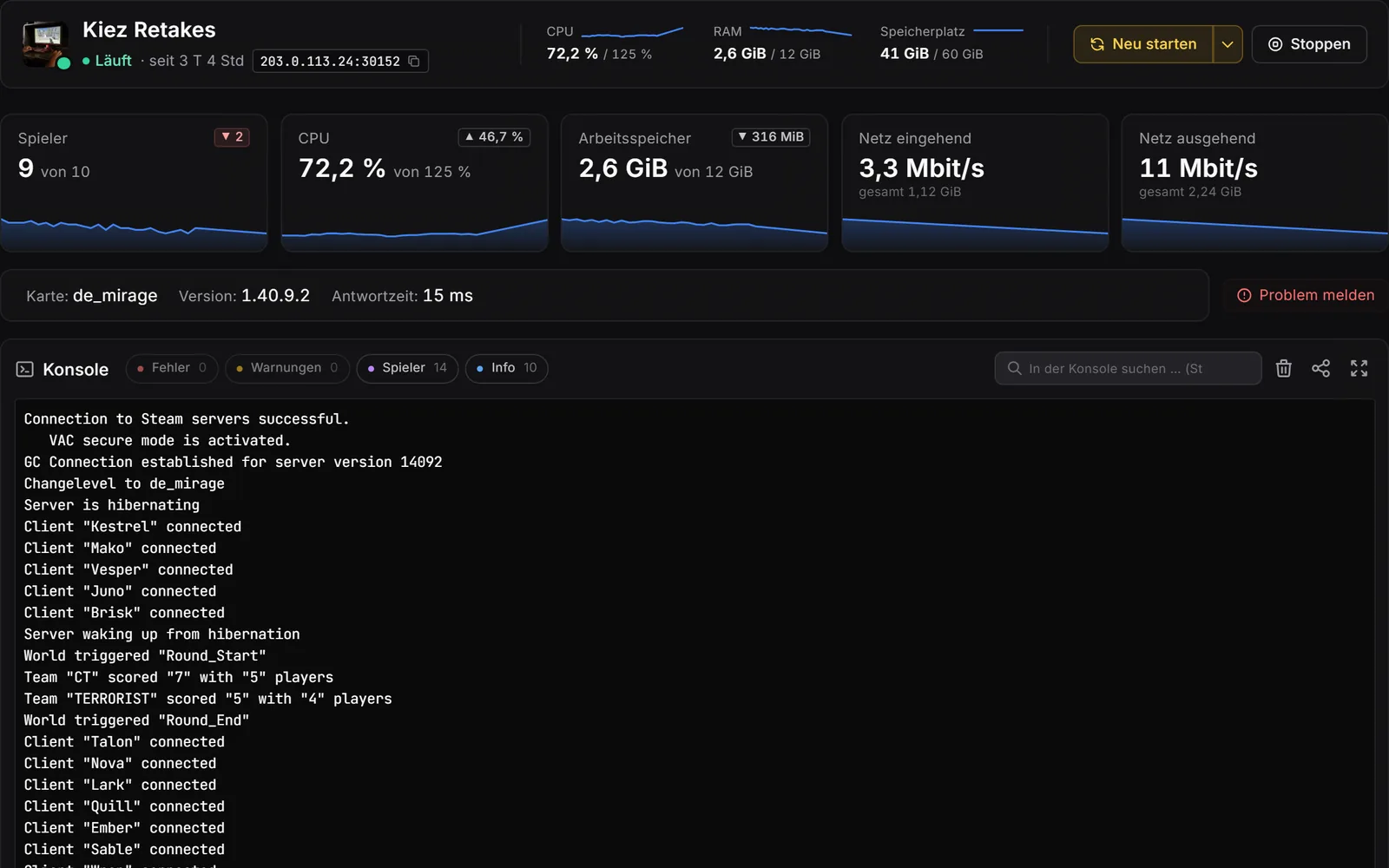Click the Kiez Retakes server title
The height and width of the screenshot is (868, 1389).
(x=149, y=30)
